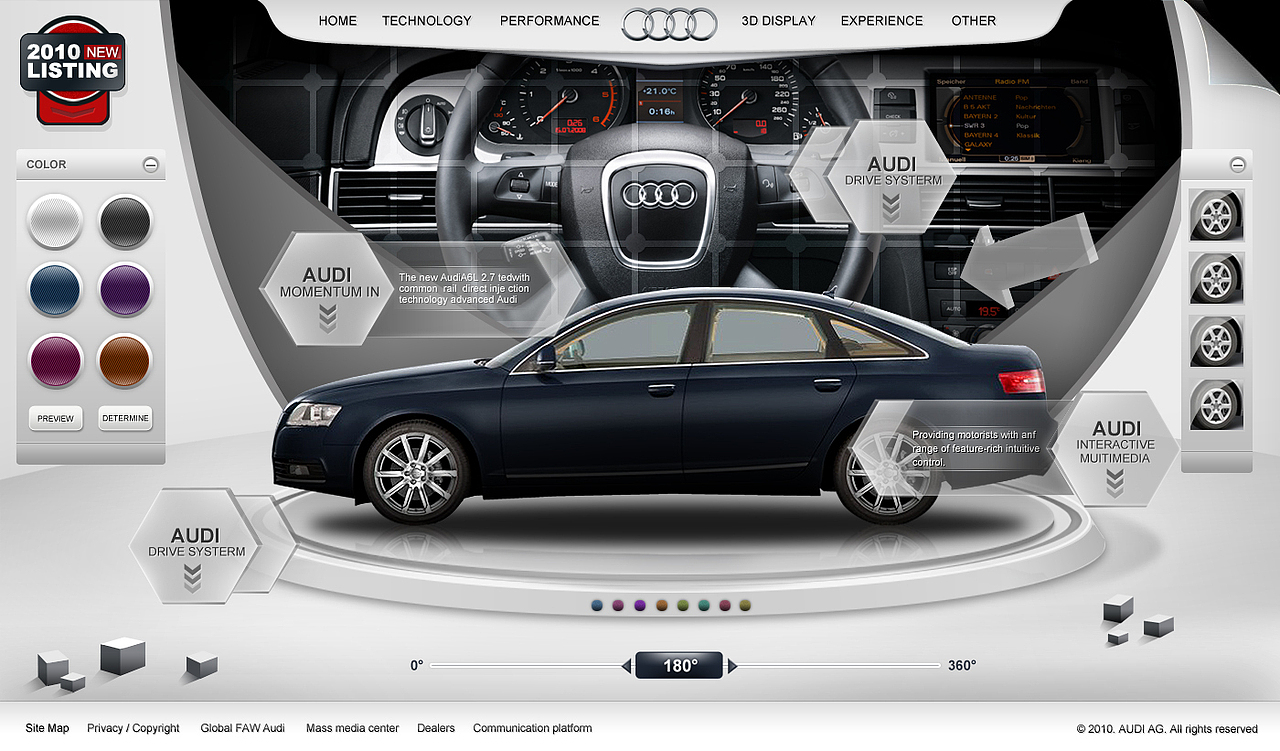Screen dimensions: 1280x751
Task: Click the magenta dot below the turntable
Action: click(618, 605)
